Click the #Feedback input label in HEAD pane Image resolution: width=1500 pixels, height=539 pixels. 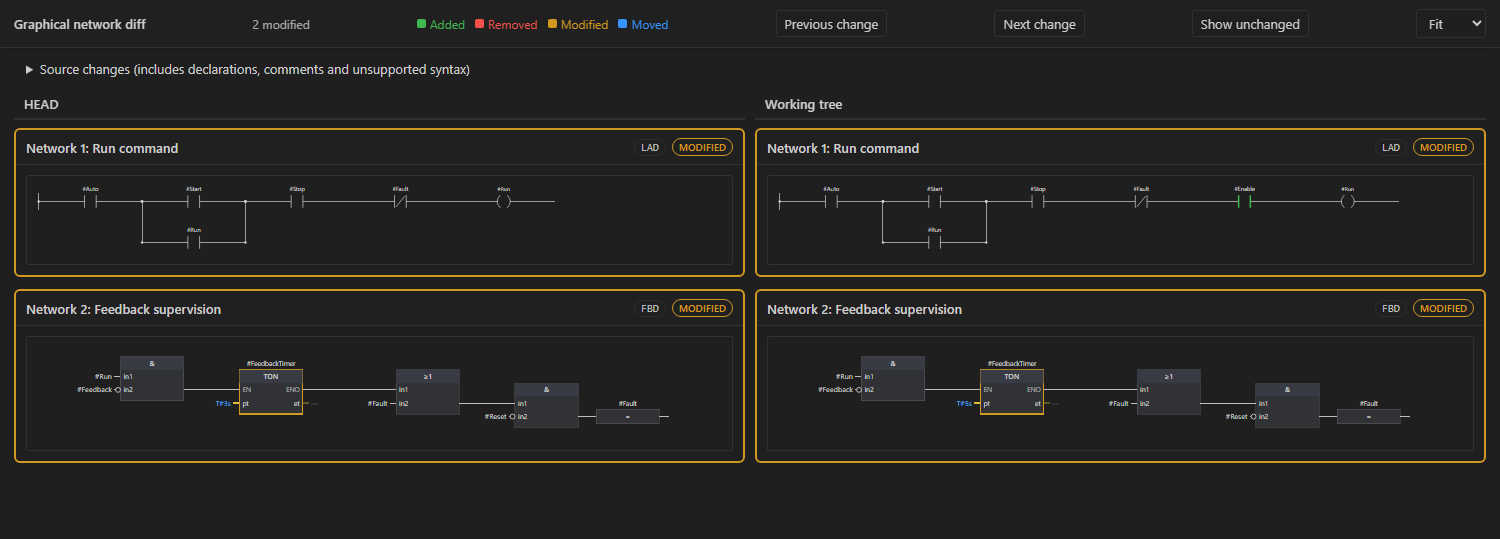[94, 389]
